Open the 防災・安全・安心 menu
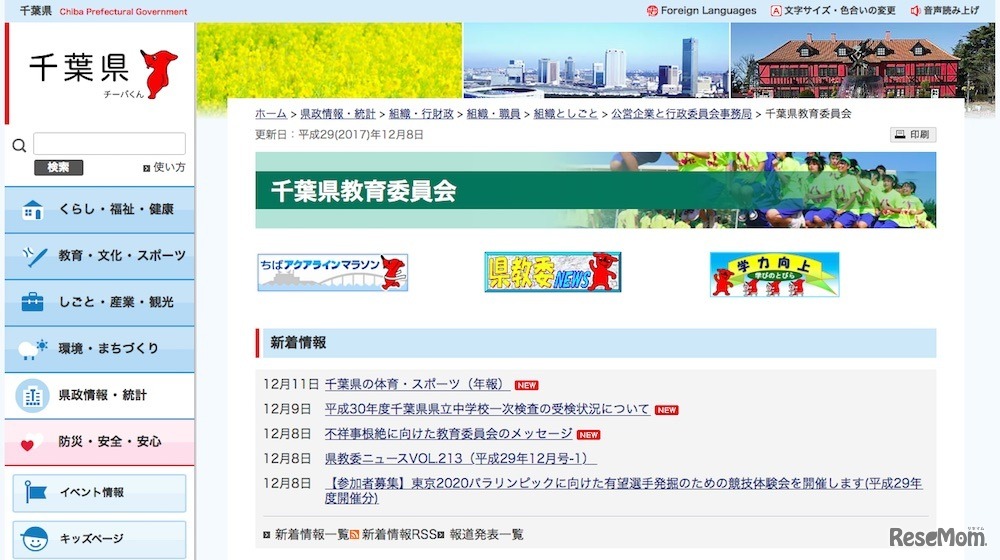 pos(99,442)
